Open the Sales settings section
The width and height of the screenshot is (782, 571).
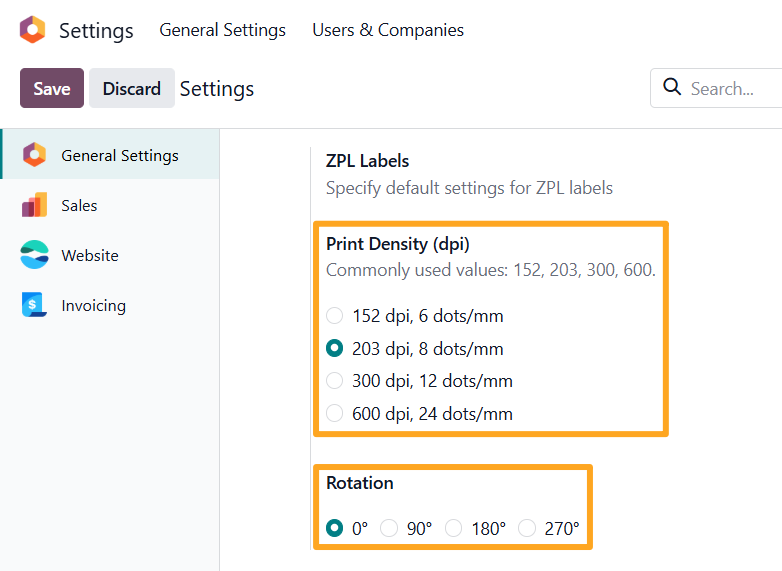[79, 205]
